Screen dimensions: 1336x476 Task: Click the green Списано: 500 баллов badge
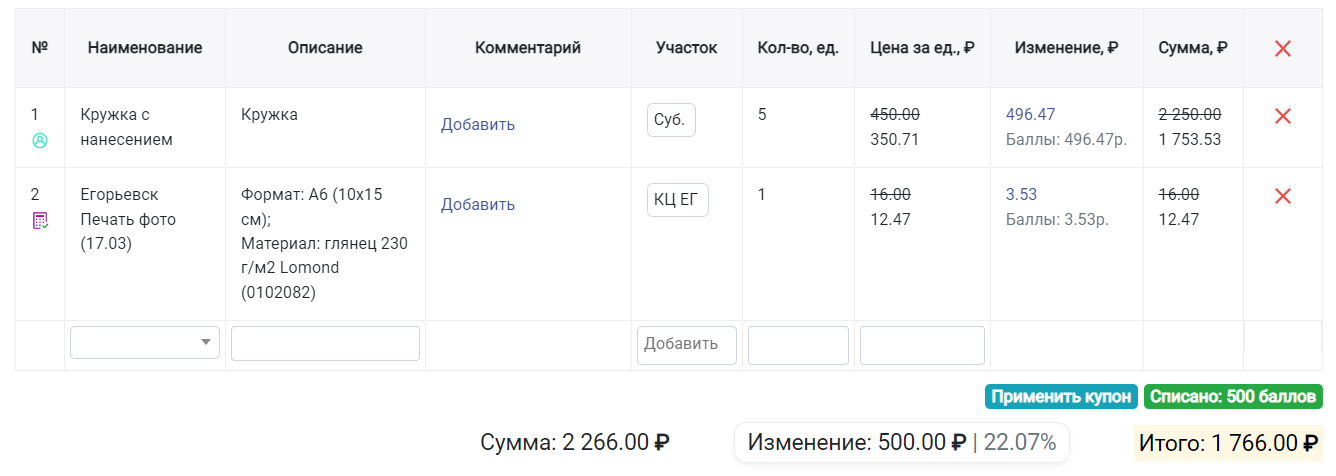[1233, 397]
